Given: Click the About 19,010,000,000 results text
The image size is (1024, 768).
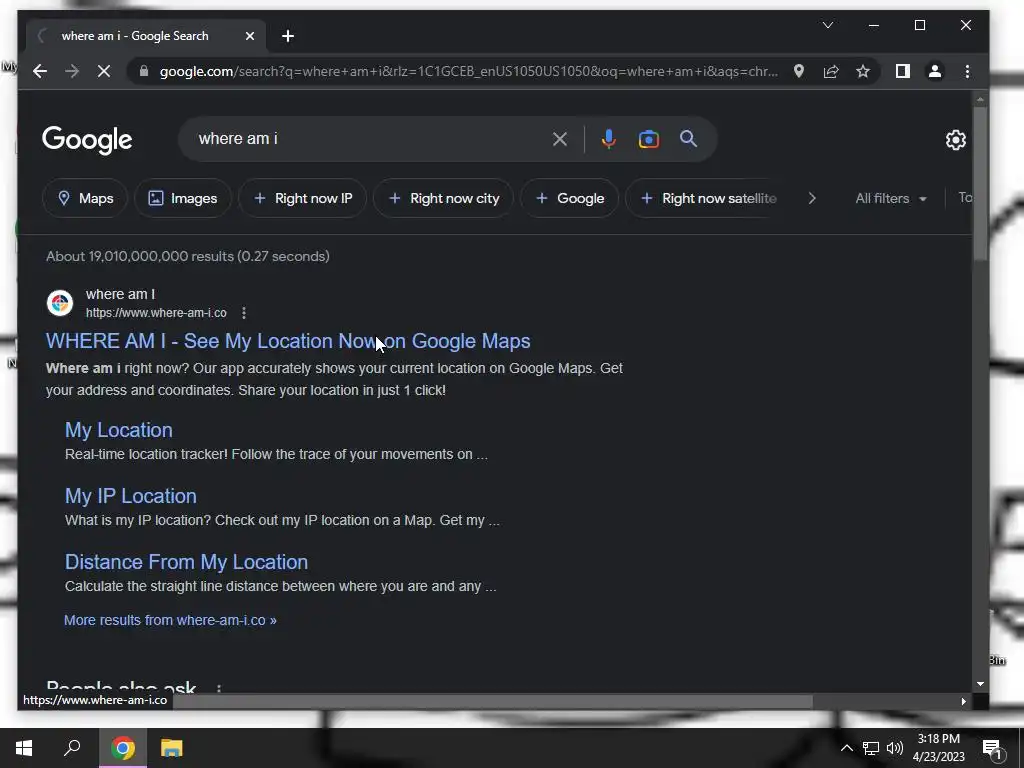Looking at the screenshot, I should pyautogui.click(x=187, y=256).
